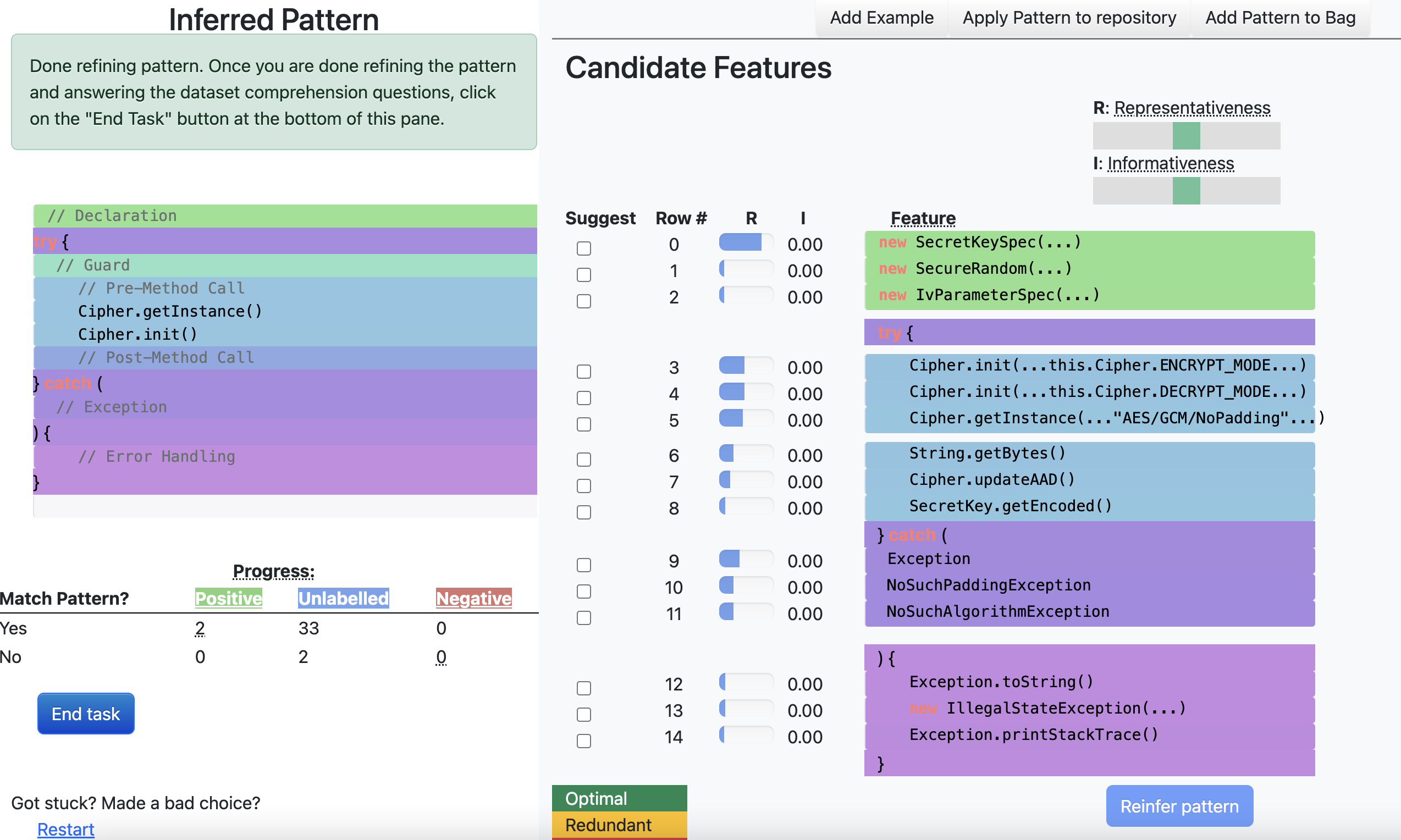Click the Reinfer pattern button
The height and width of the screenshot is (840, 1401).
[1179, 805]
